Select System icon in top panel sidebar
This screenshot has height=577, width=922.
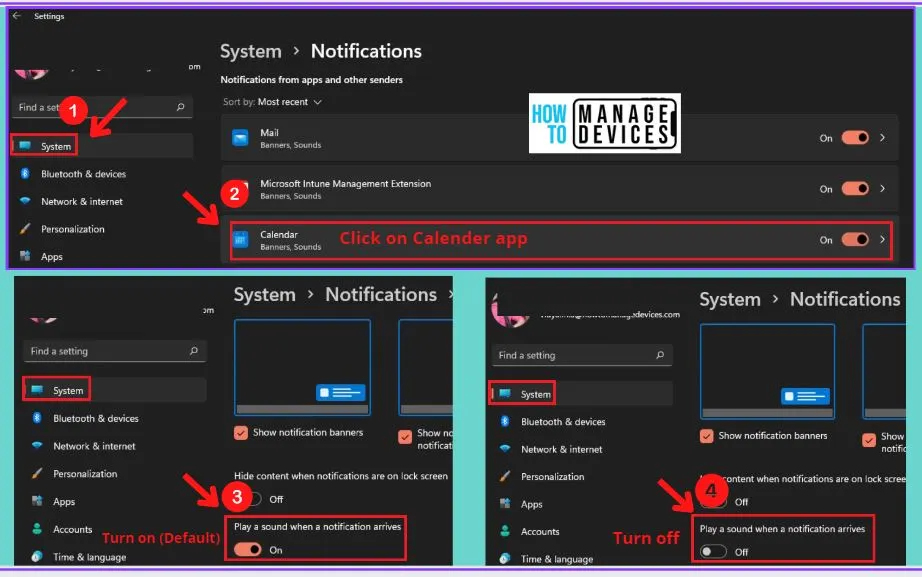pyautogui.click(x=25, y=146)
